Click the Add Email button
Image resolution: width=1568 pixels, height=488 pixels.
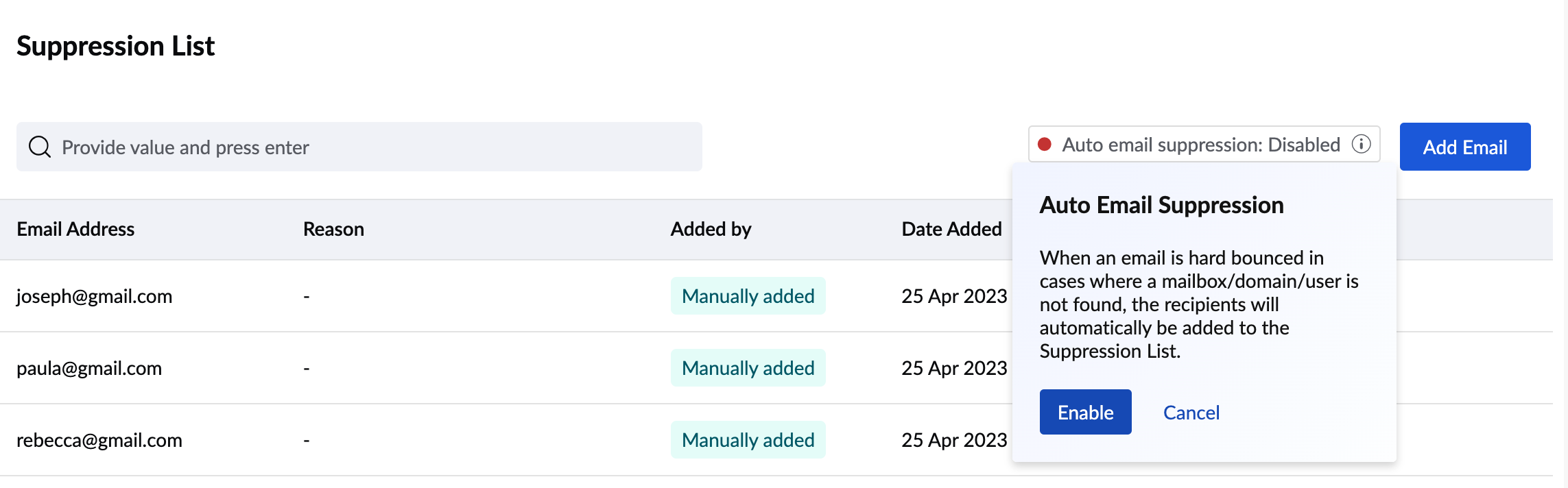click(x=1464, y=147)
